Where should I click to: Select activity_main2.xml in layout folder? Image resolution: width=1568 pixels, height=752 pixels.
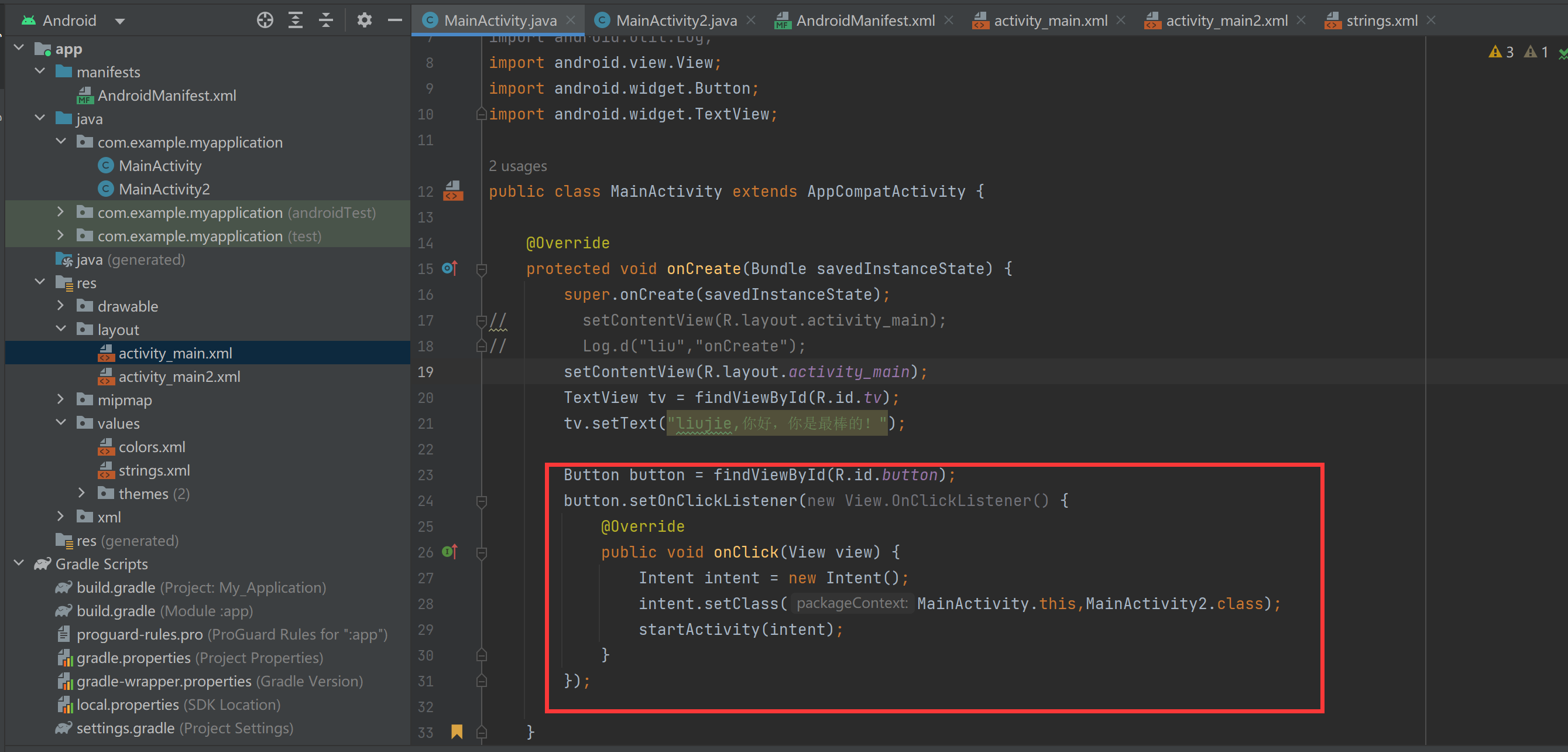pyautogui.click(x=169, y=377)
